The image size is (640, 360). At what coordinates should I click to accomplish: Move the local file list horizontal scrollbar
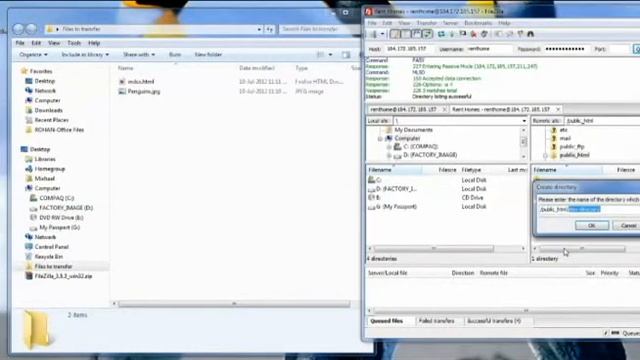click(434, 248)
